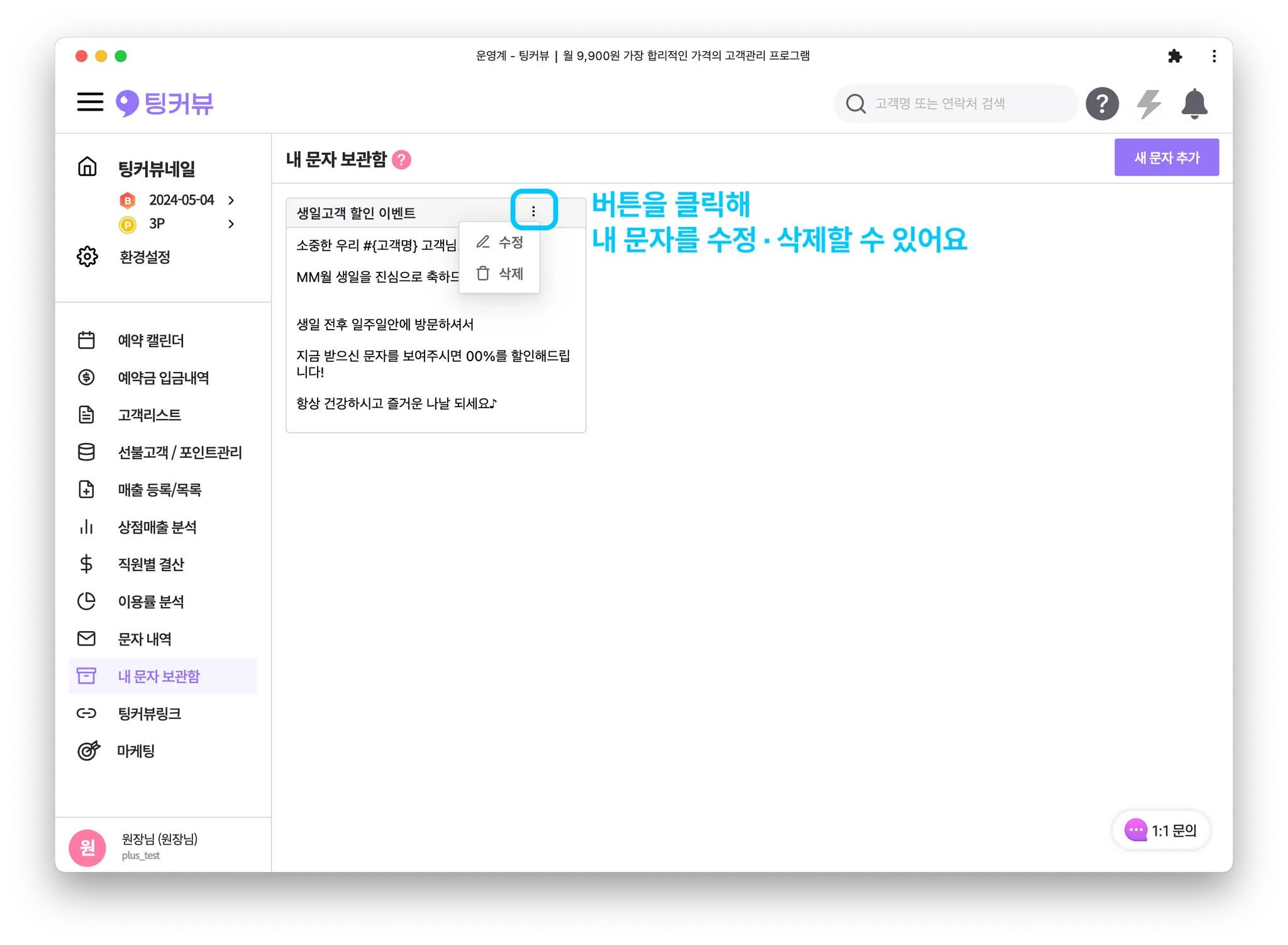1288x945 pixels.
Task: Open the notifications bell
Action: coord(1194,104)
